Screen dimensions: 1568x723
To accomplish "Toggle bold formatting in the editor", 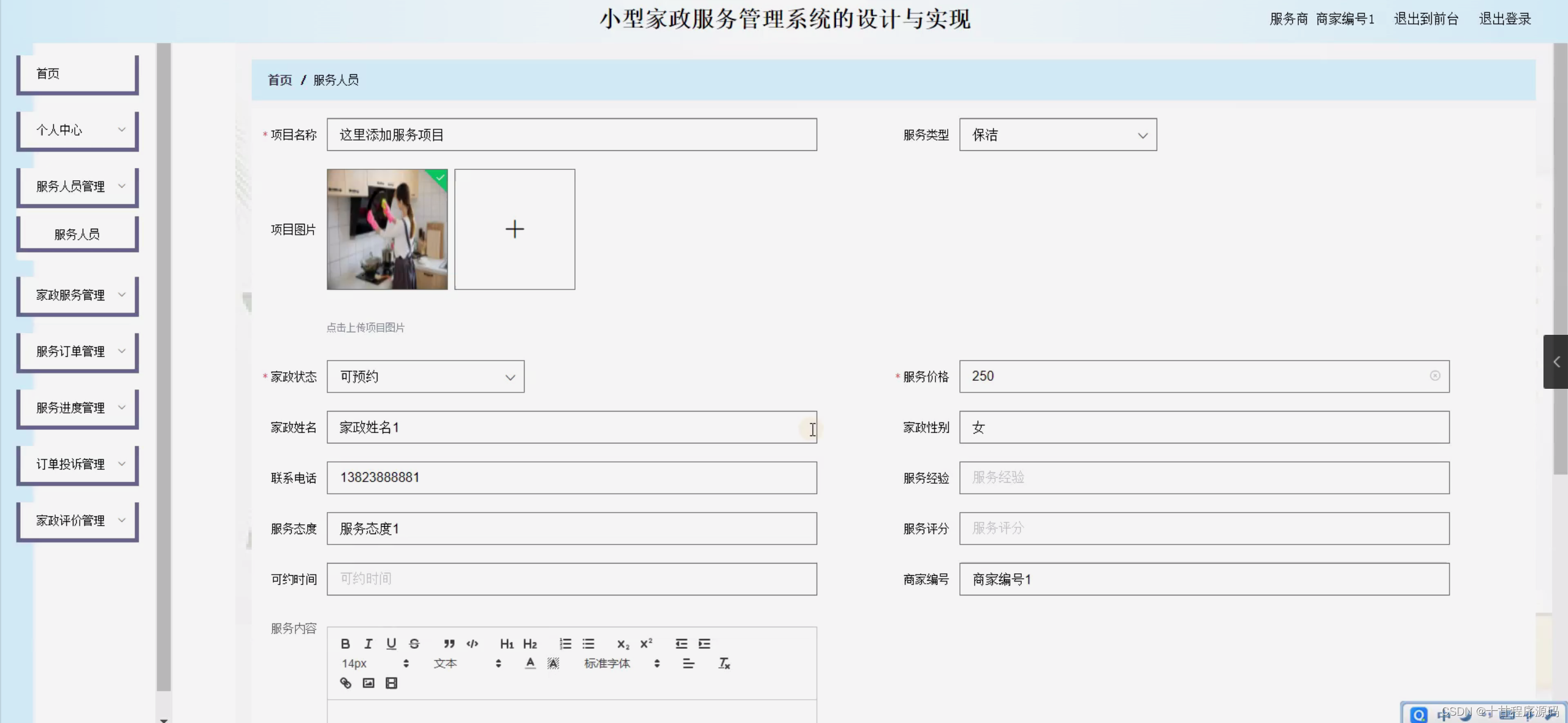I will [x=345, y=643].
